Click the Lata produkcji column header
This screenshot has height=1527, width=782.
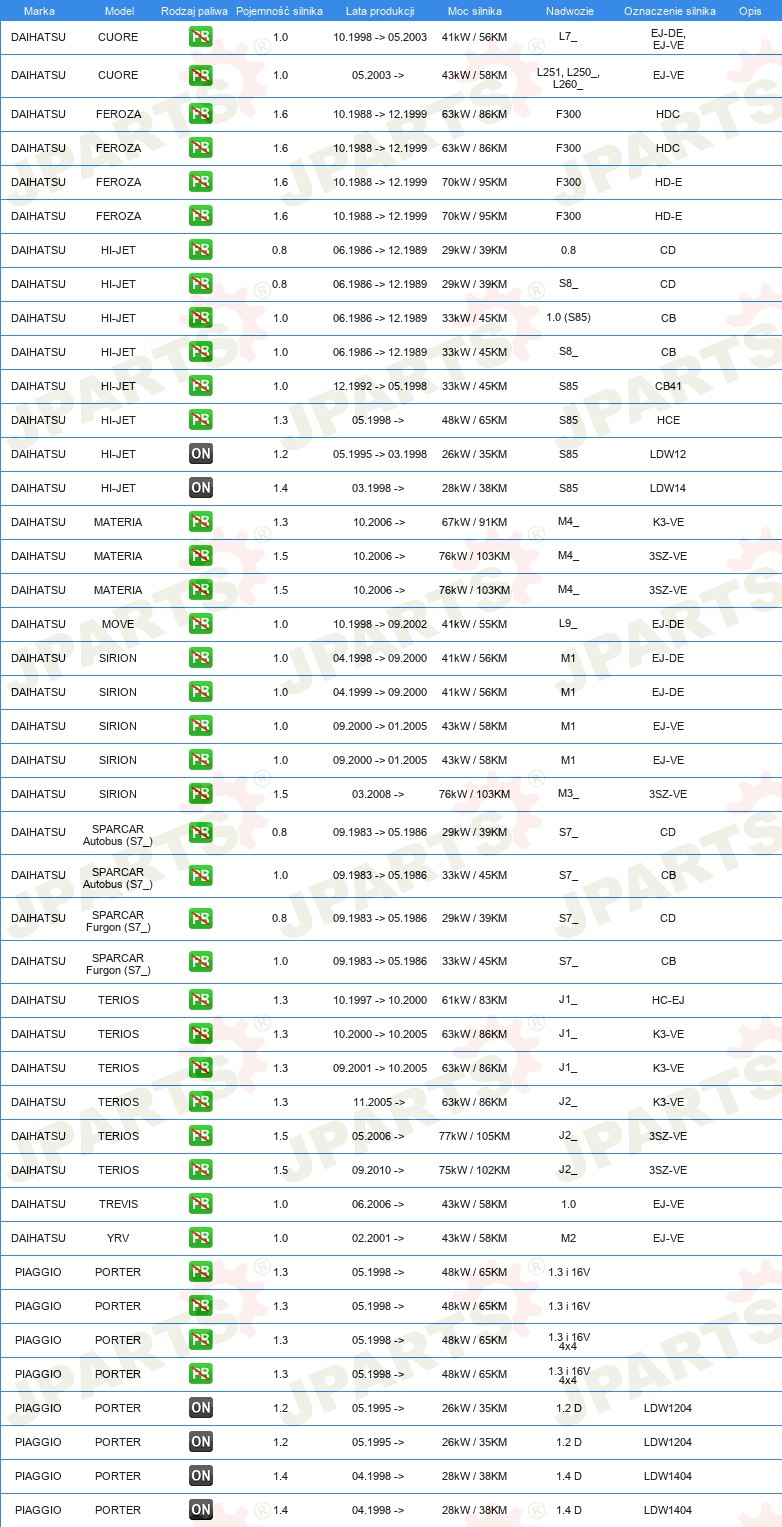point(380,11)
